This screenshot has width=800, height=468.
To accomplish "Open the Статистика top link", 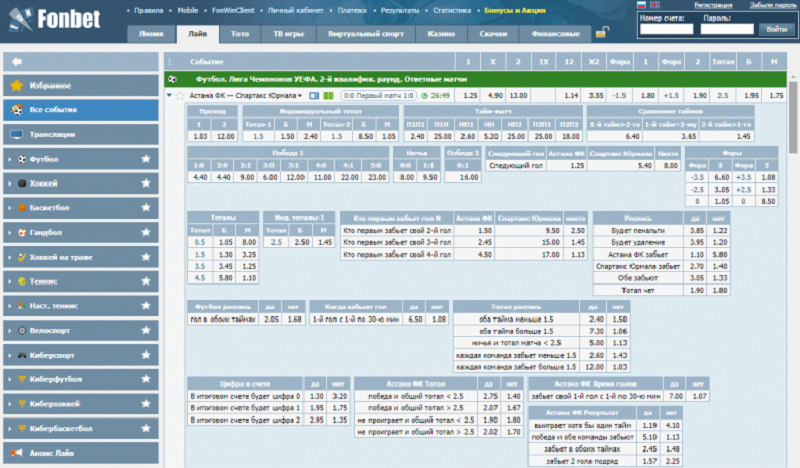I will (452, 10).
